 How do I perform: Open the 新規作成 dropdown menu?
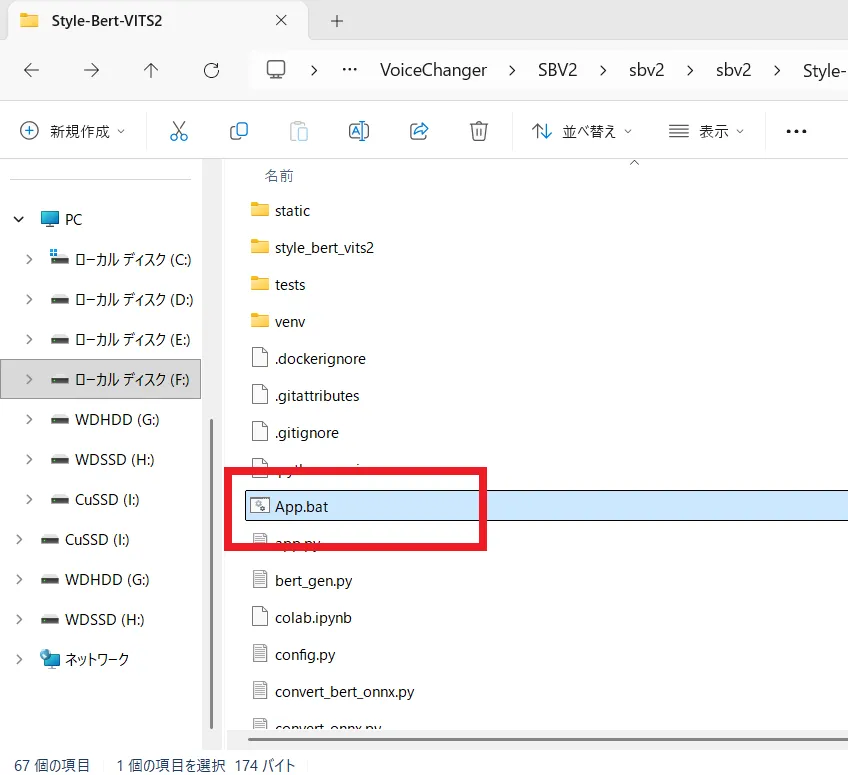tap(74, 131)
